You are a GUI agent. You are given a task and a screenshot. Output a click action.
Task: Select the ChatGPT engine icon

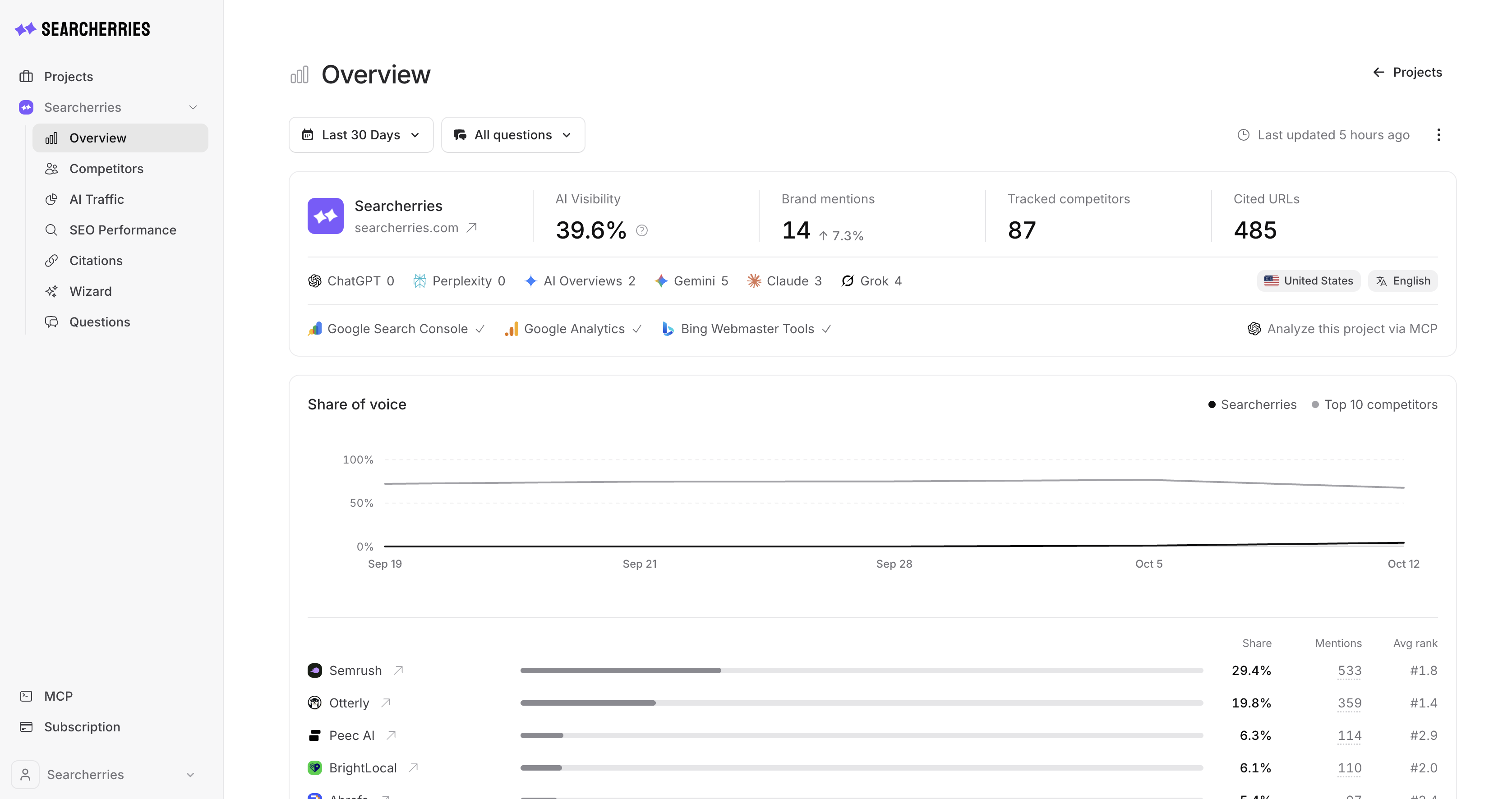coord(314,281)
